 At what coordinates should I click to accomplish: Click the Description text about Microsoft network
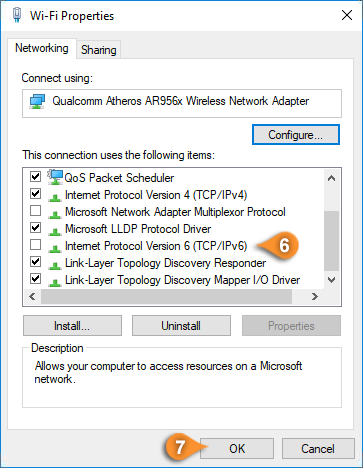coord(168,372)
